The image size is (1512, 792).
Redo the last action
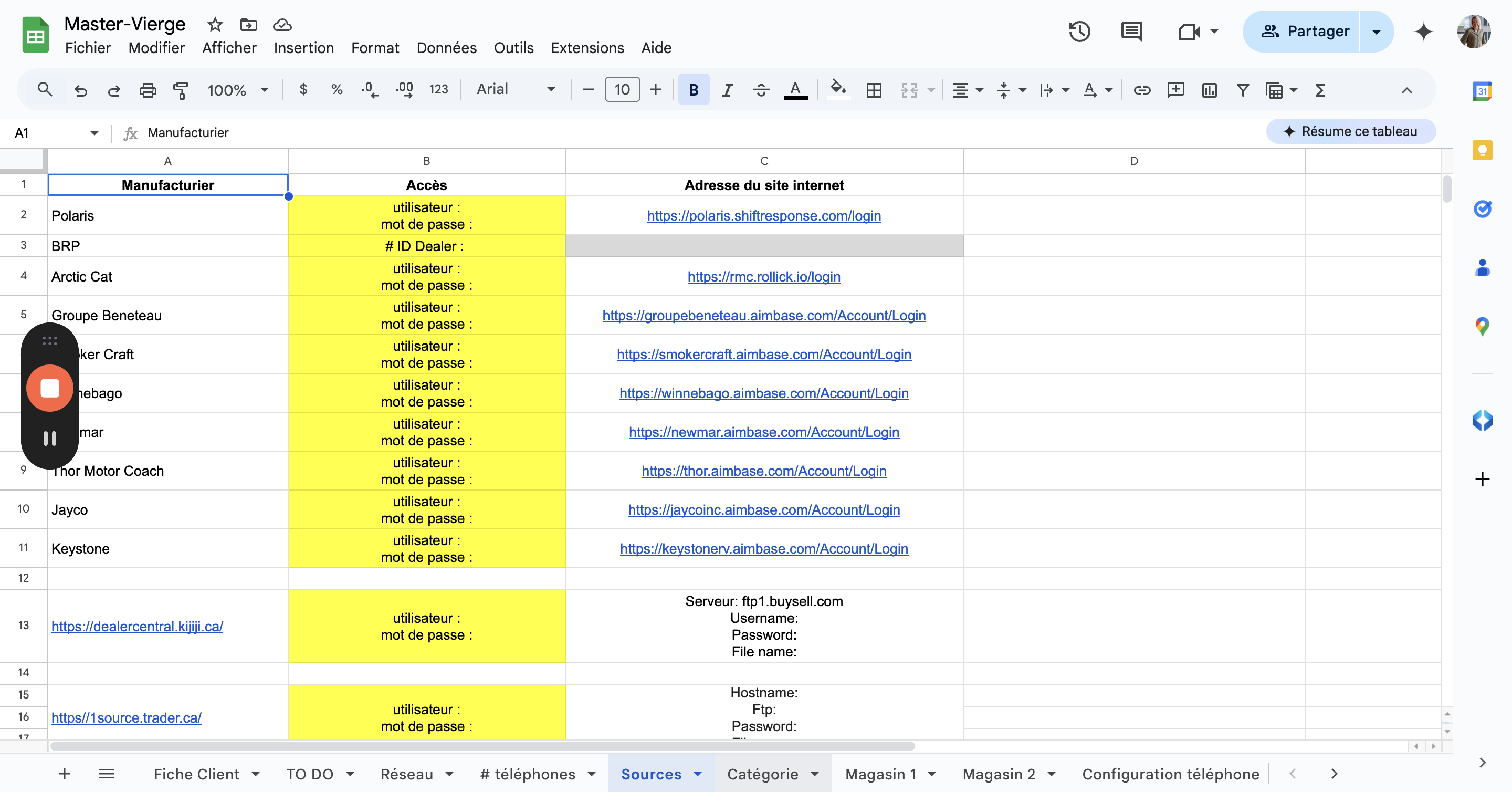click(114, 90)
